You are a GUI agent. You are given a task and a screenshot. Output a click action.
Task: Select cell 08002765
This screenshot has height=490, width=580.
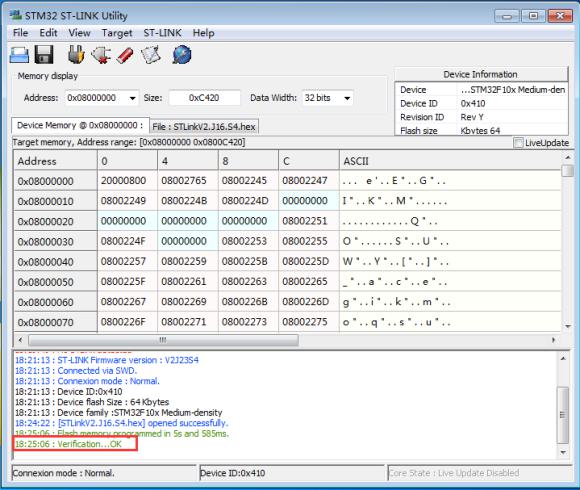[188, 181]
